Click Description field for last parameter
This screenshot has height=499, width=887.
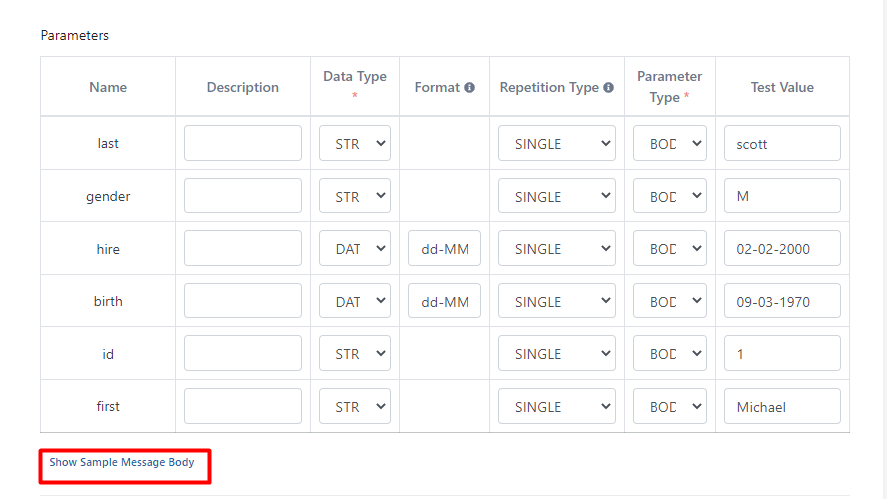coord(243,143)
